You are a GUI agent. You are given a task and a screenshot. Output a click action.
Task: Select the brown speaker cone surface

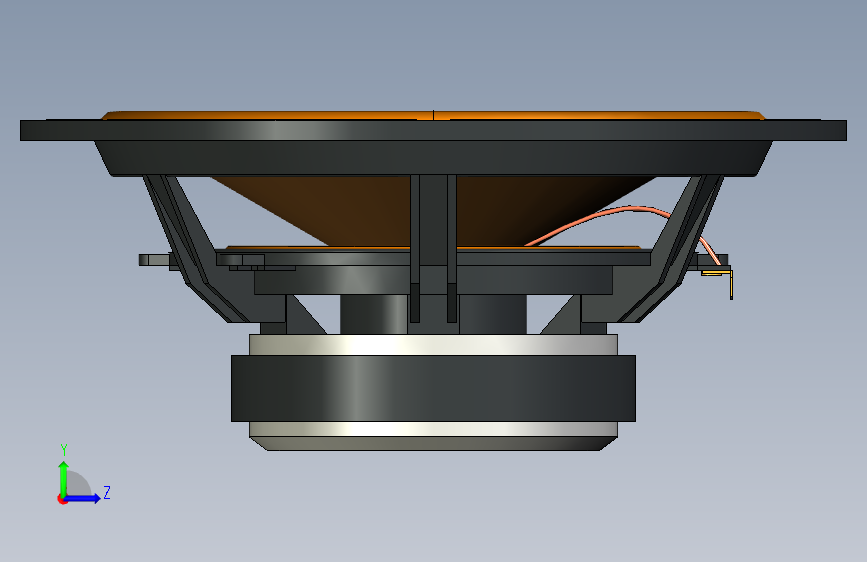(365, 213)
